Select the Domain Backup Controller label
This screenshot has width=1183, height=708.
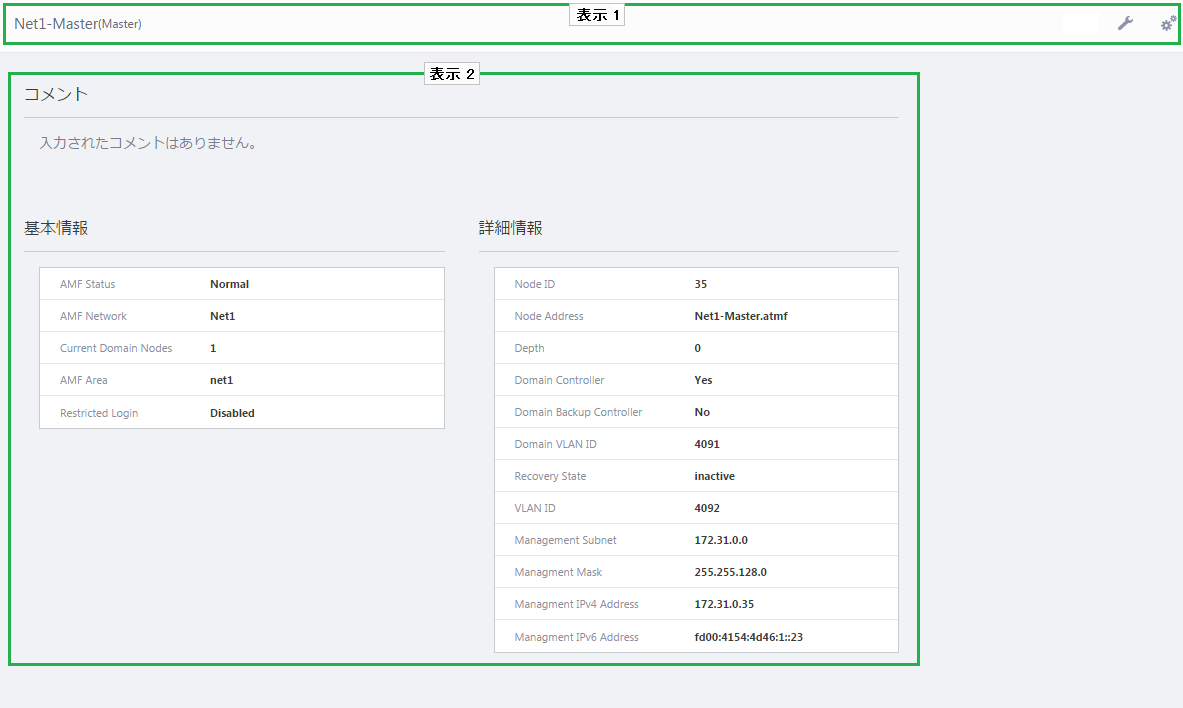[x=579, y=412]
